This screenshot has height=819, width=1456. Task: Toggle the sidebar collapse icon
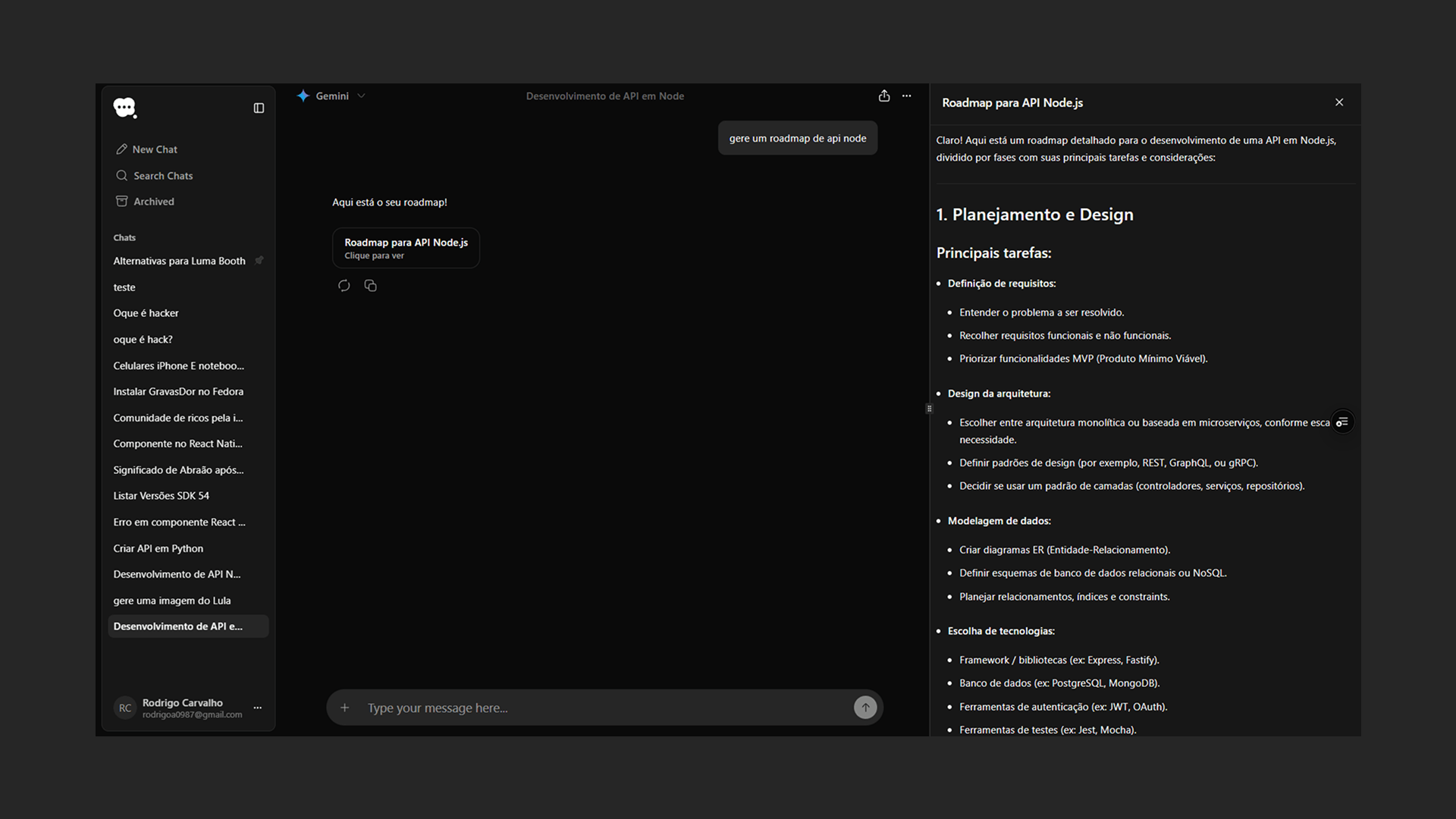point(259,108)
